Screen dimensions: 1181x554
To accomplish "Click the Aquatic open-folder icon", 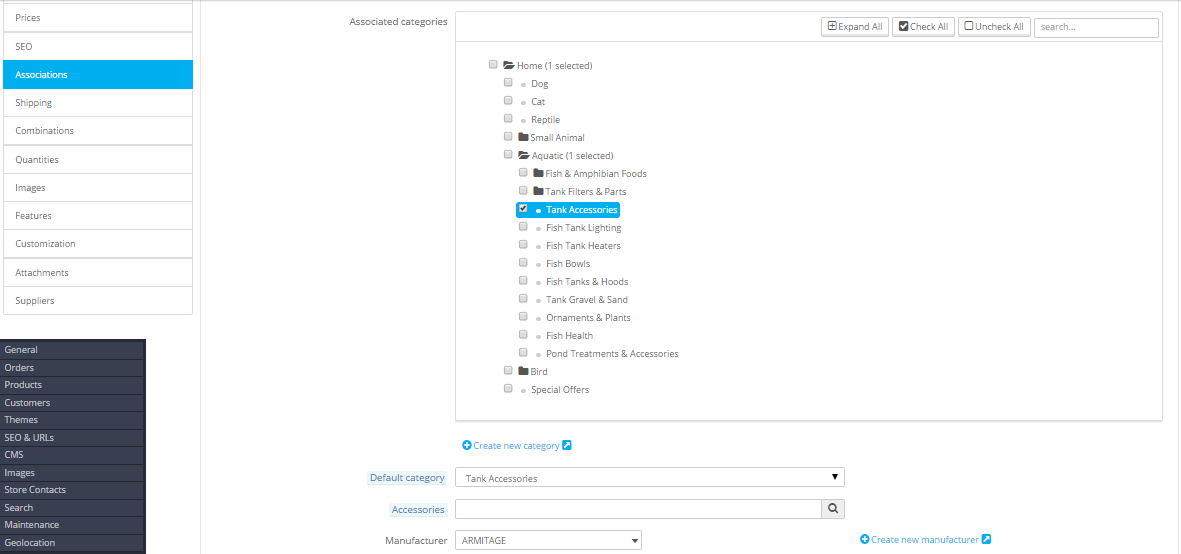I will coord(524,155).
